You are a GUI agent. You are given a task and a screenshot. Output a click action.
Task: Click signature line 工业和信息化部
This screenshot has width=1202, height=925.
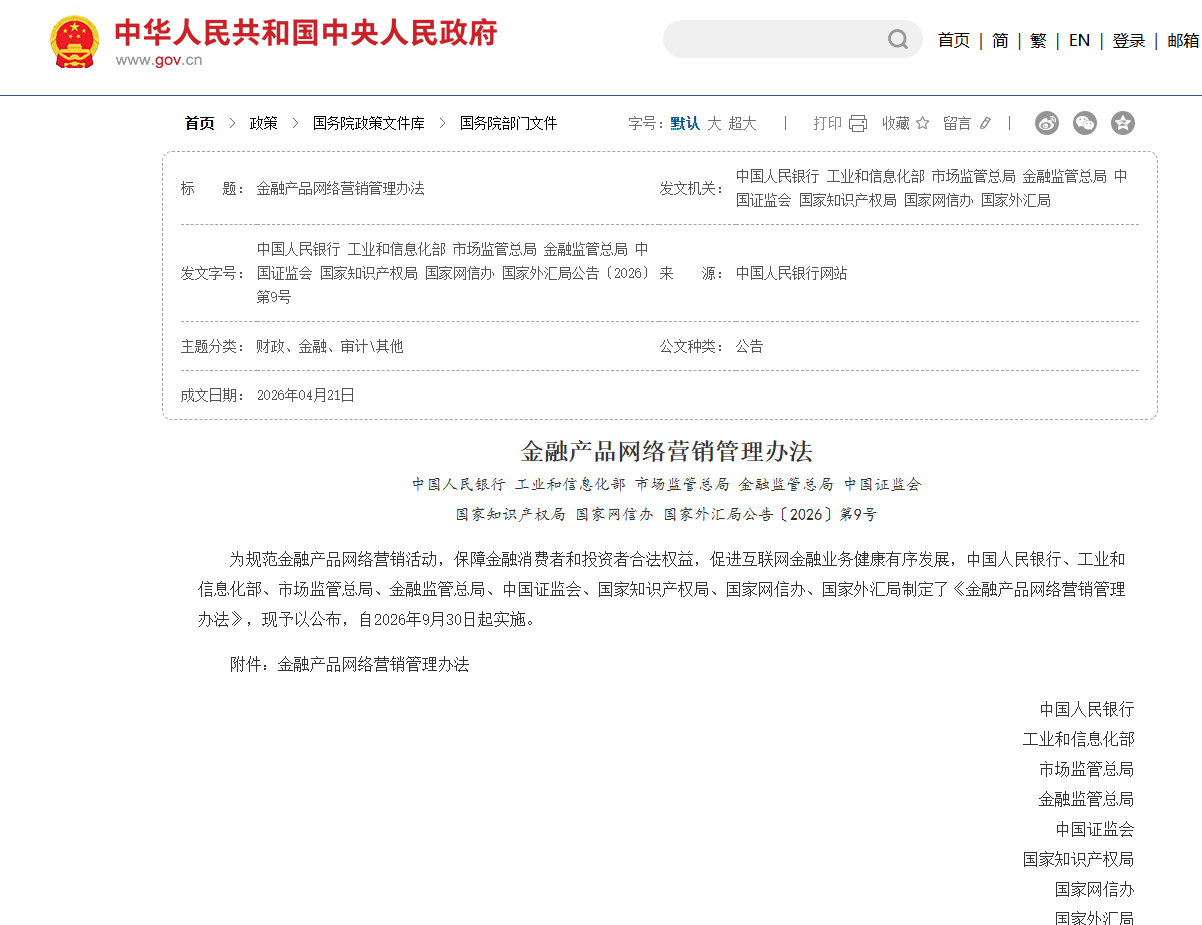tap(1079, 739)
